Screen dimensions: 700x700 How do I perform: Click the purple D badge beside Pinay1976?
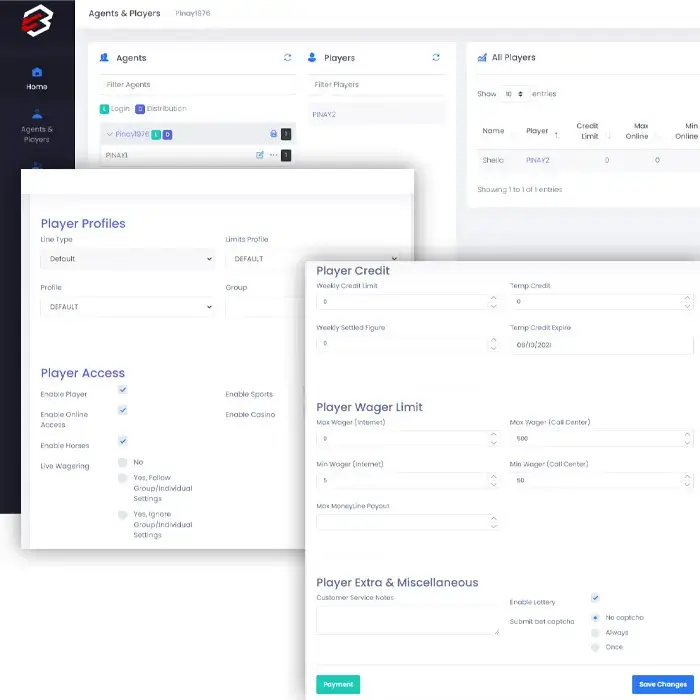pyautogui.click(x=167, y=134)
